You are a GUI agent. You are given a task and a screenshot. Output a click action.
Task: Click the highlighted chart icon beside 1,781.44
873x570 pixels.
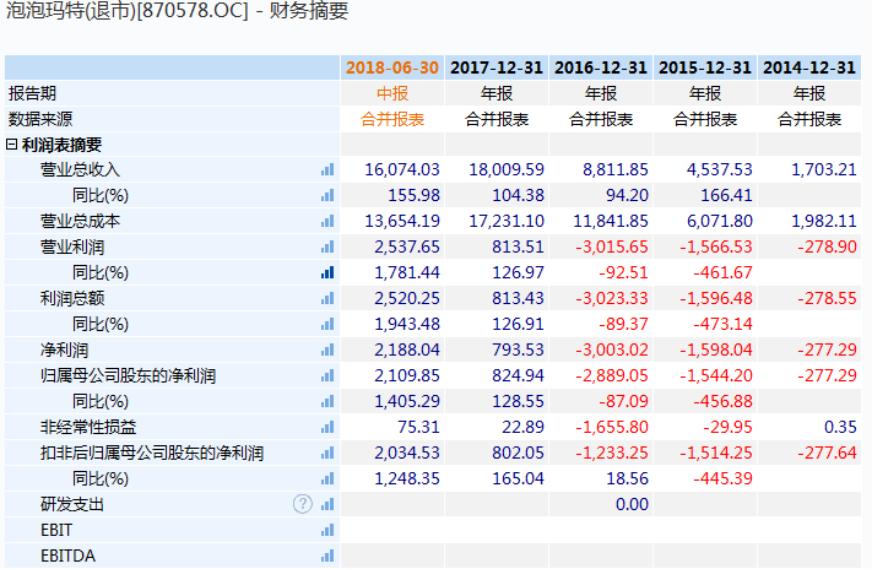[327, 272]
